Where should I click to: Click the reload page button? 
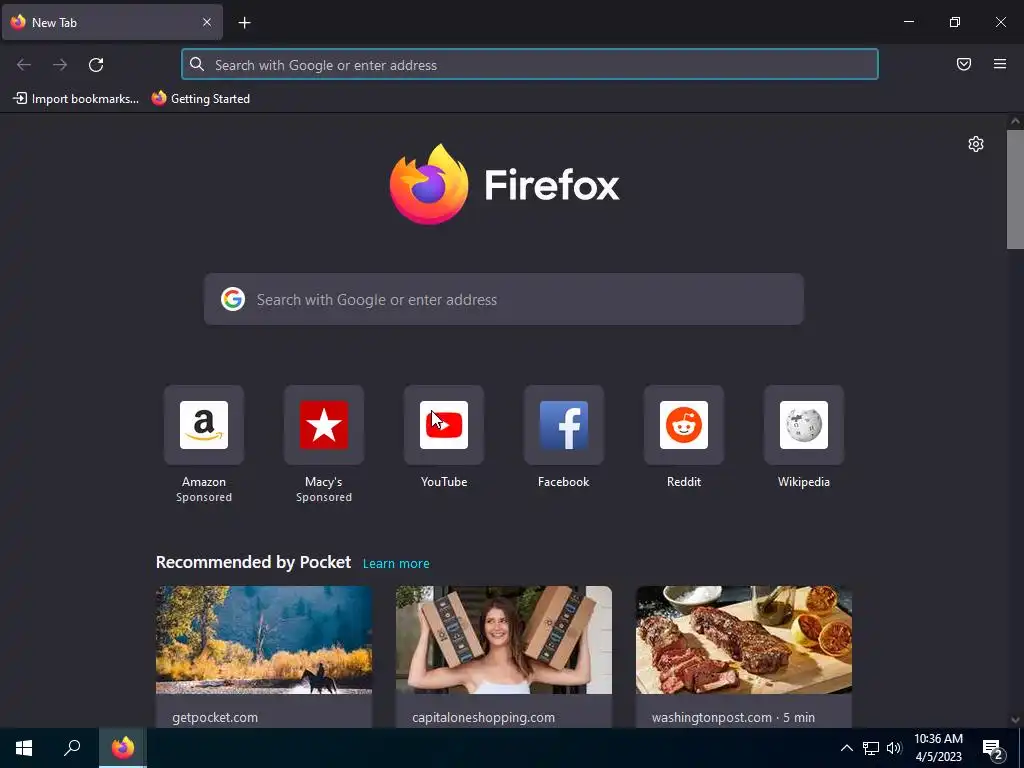click(x=96, y=65)
